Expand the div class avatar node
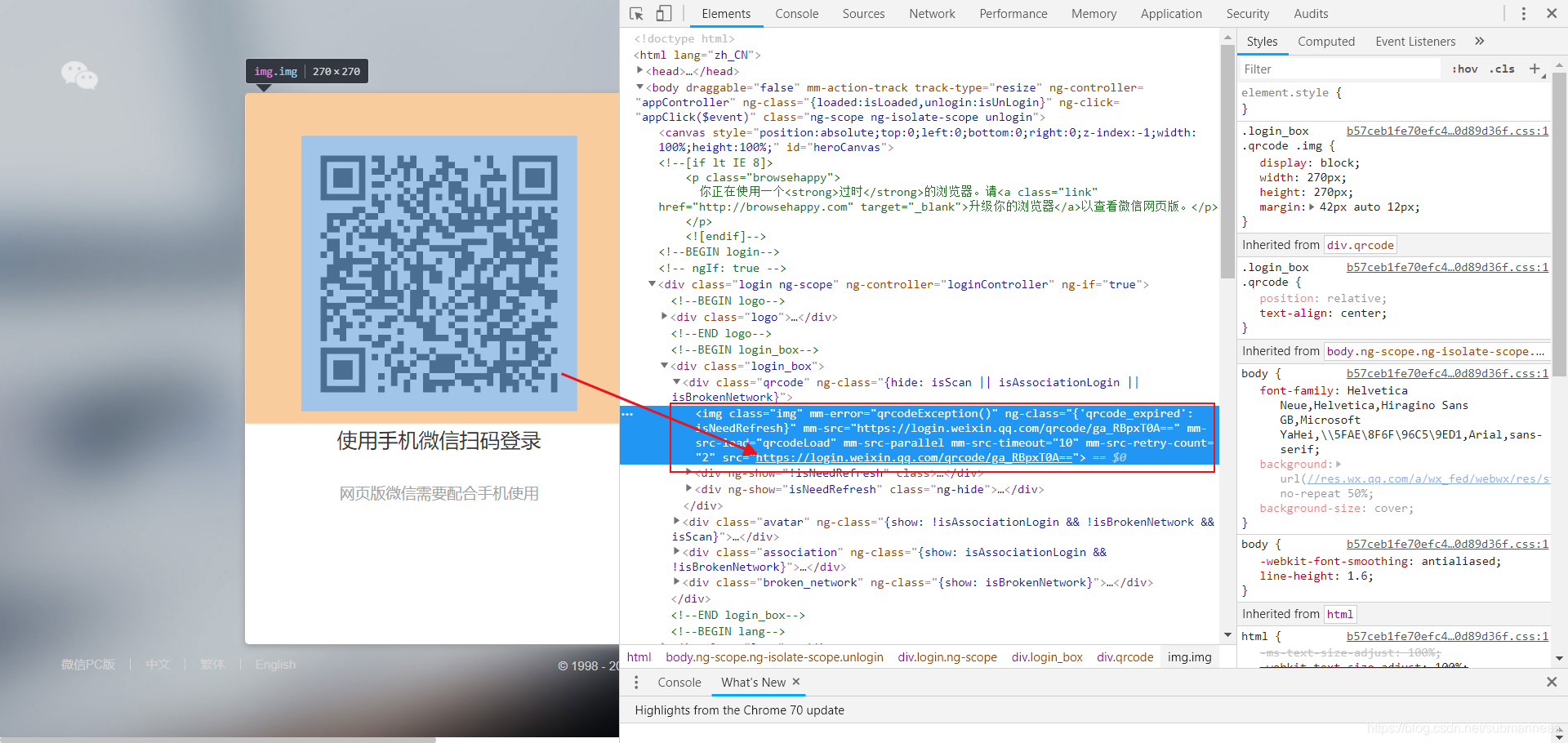This screenshot has width=1568, height=743. [x=676, y=521]
